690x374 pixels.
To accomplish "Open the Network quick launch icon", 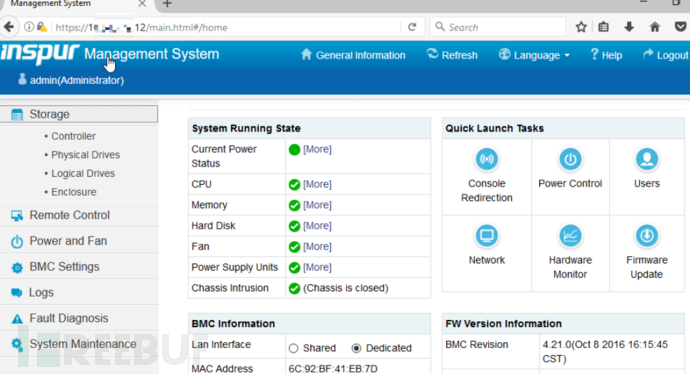I will 487,236.
